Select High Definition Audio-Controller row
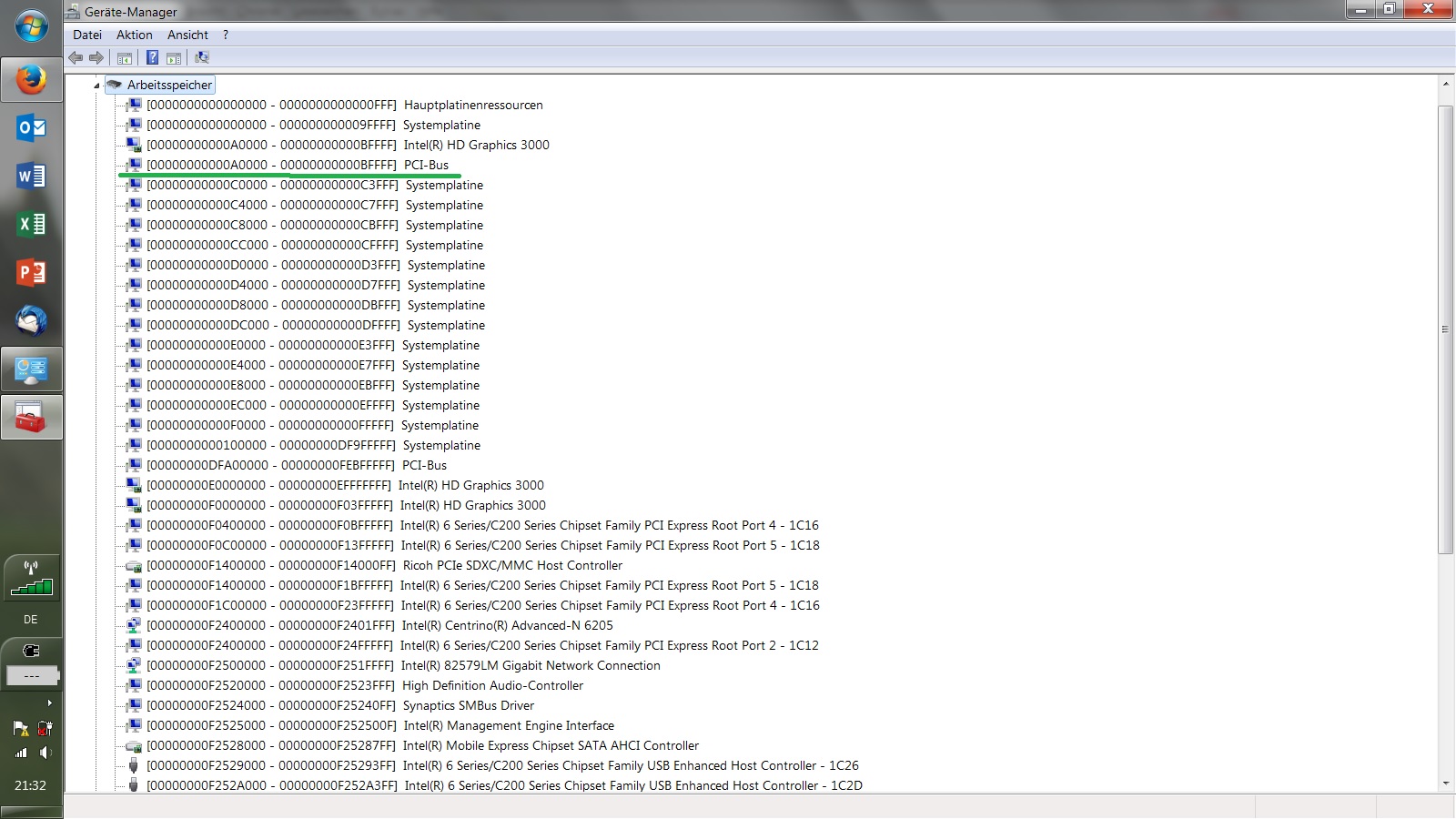This screenshot has height=819, width=1456. click(365, 685)
